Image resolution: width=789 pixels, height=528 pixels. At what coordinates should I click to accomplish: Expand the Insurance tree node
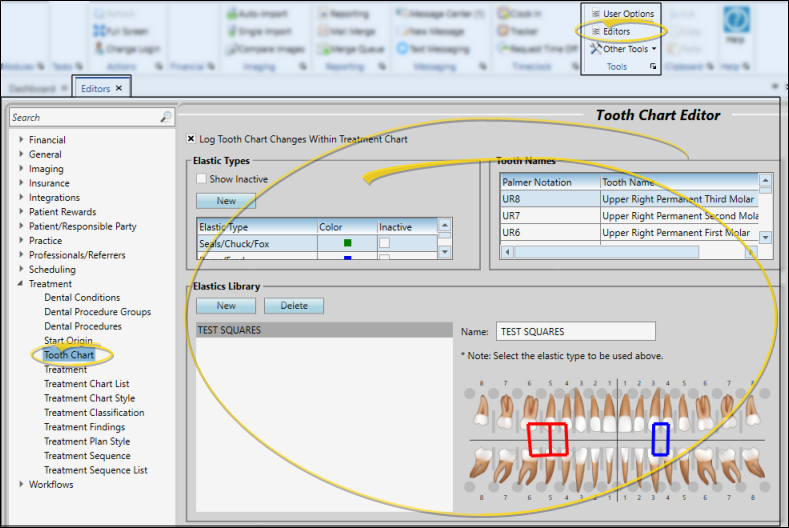pos(21,183)
